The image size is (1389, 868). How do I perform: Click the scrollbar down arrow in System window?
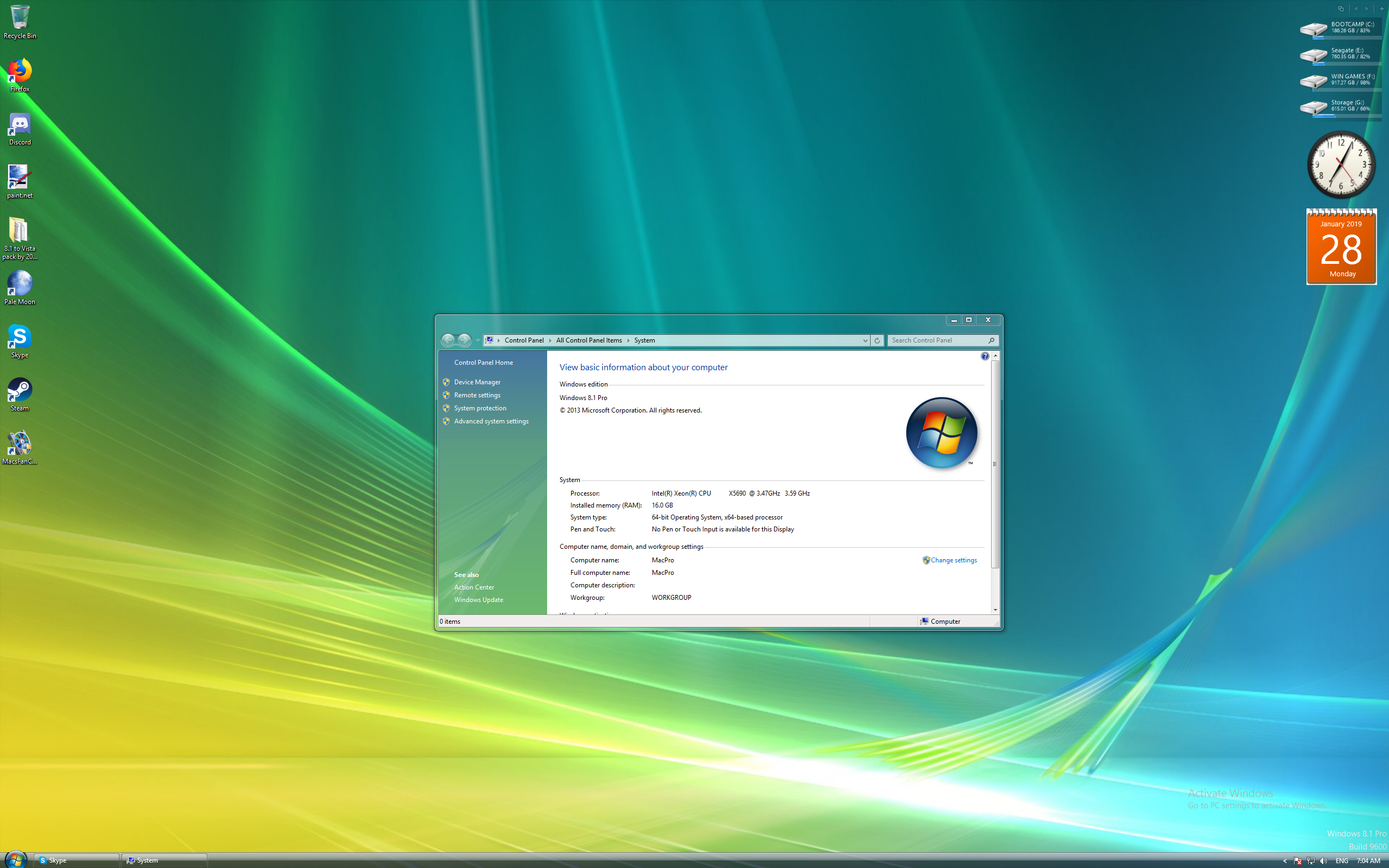click(995, 610)
